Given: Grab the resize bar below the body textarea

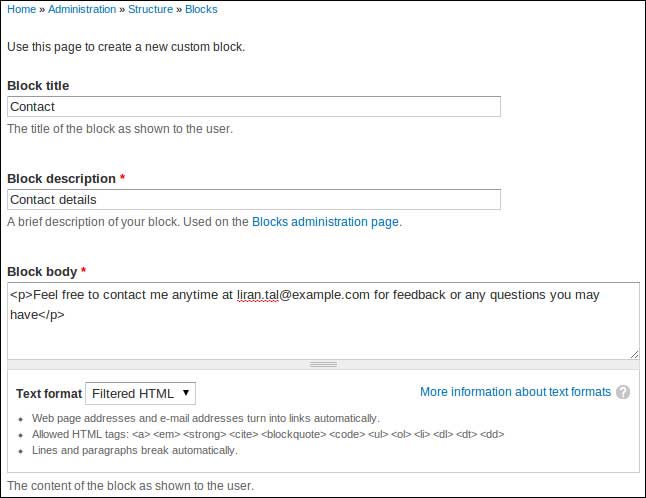Looking at the screenshot, I should pos(323,365).
